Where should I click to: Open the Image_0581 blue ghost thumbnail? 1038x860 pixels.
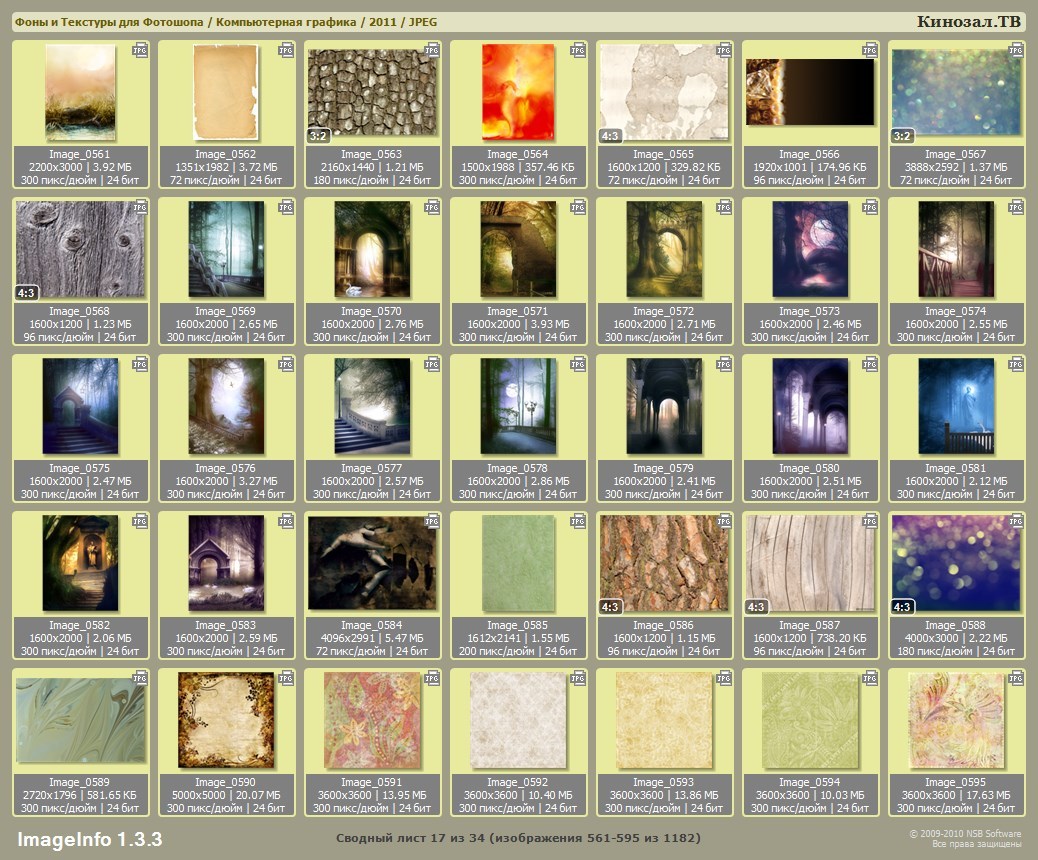coord(955,406)
